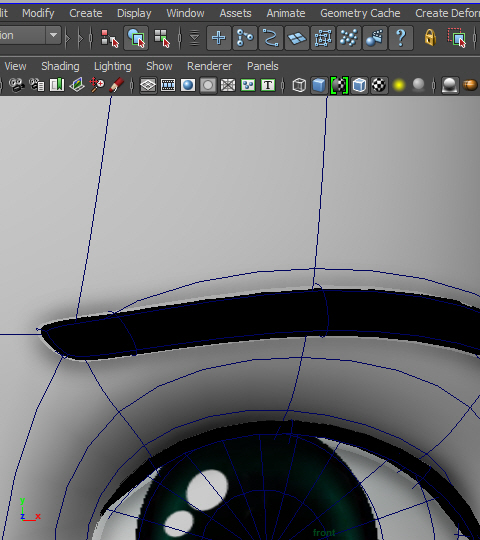
Task: Toggle Highlight Selection mode icon
Action: (x=457, y=38)
